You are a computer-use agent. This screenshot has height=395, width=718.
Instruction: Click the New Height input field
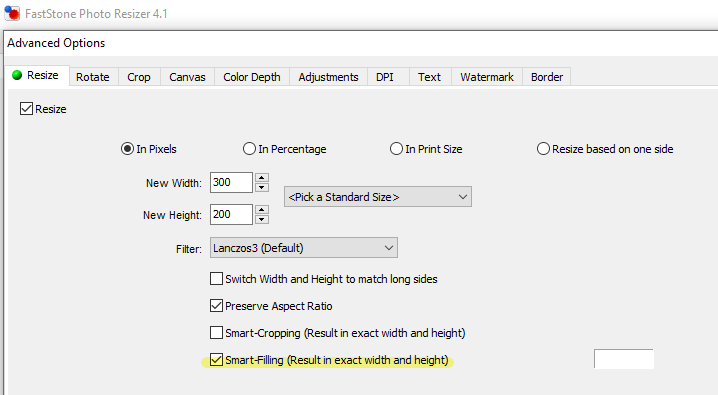[x=231, y=214]
